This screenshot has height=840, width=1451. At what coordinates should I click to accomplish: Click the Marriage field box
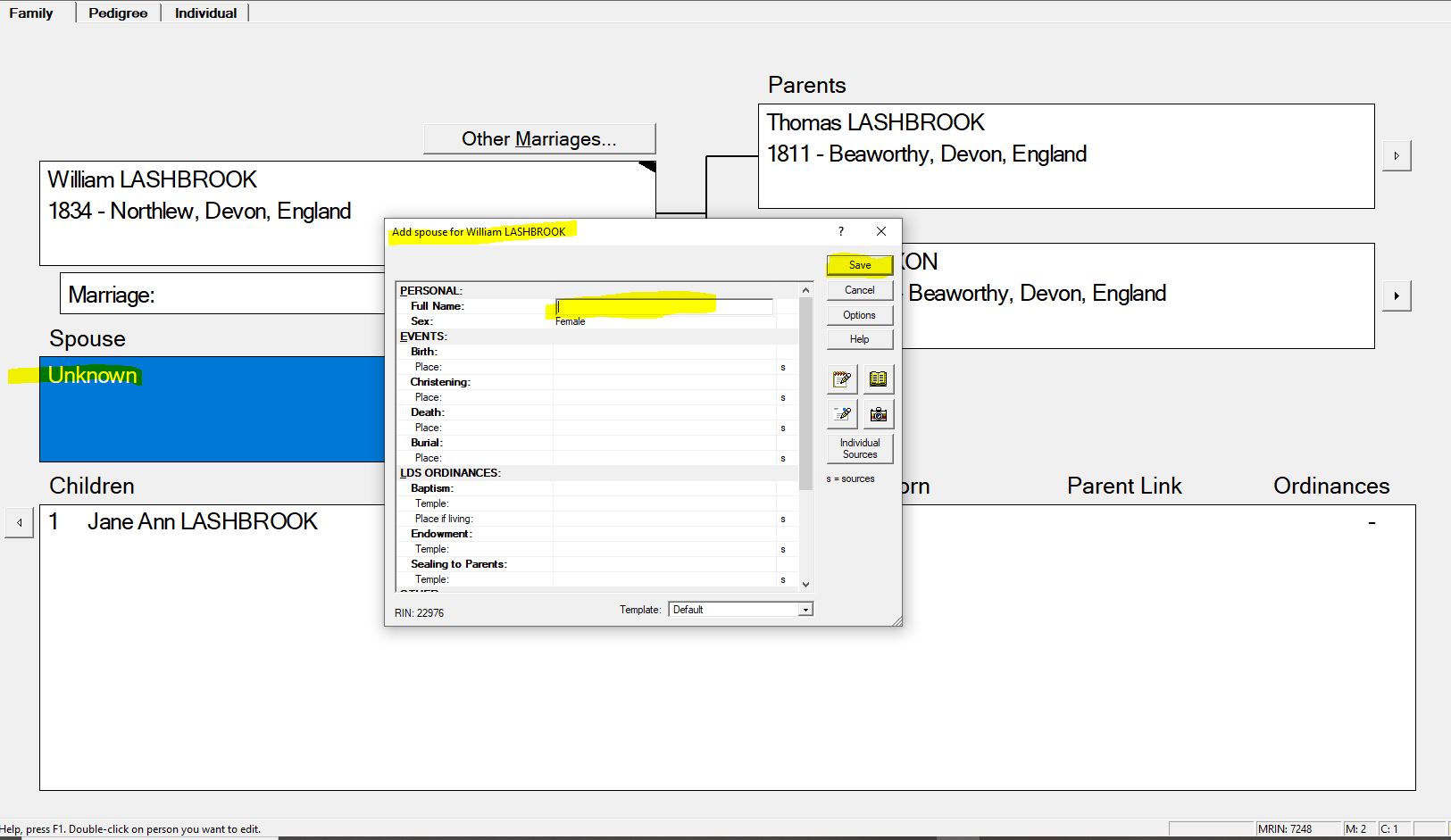(x=223, y=294)
